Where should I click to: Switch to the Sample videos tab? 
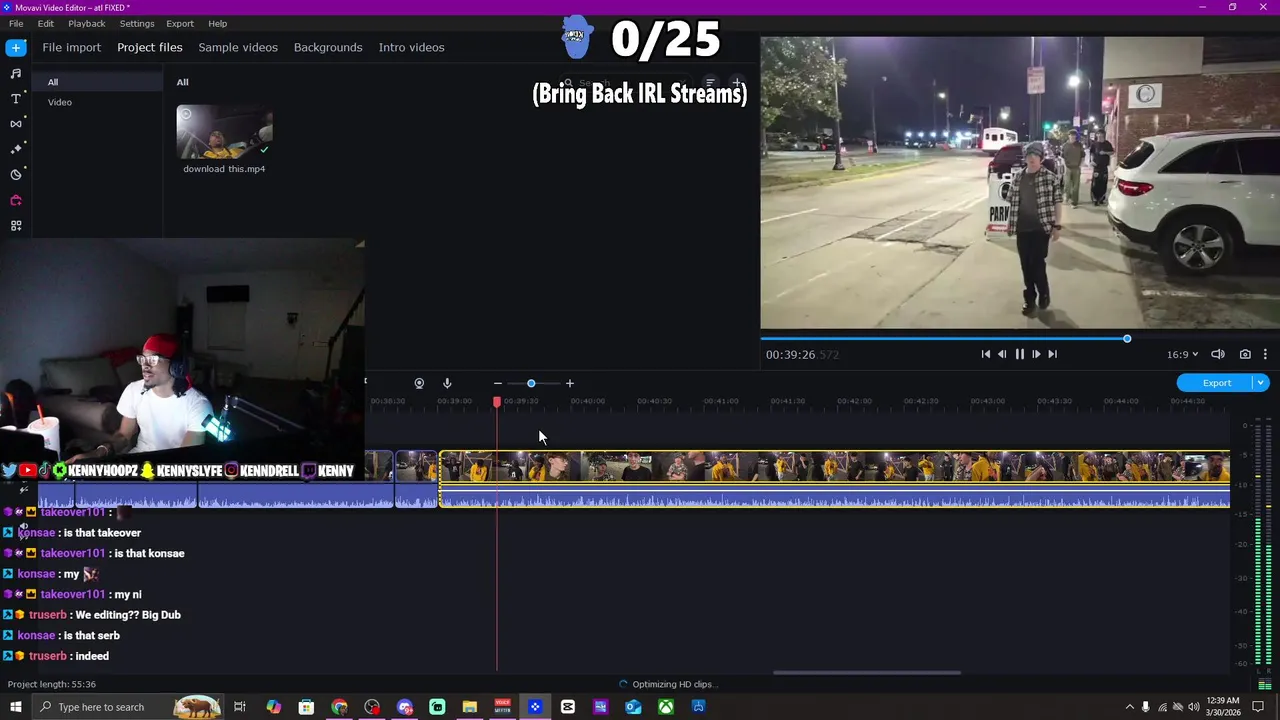click(x=238, y=47)
